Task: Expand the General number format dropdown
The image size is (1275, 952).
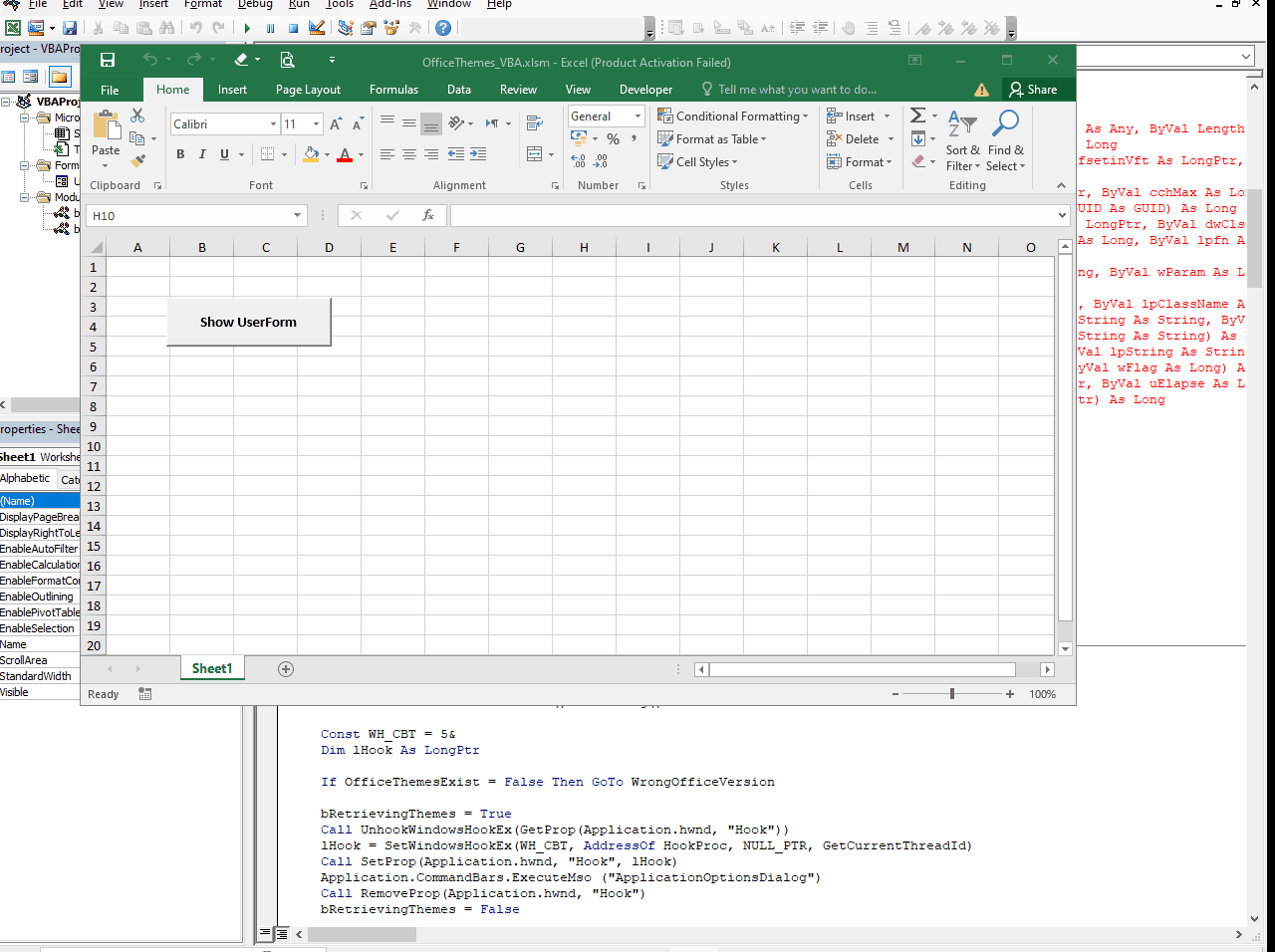Action: point(637,117)
